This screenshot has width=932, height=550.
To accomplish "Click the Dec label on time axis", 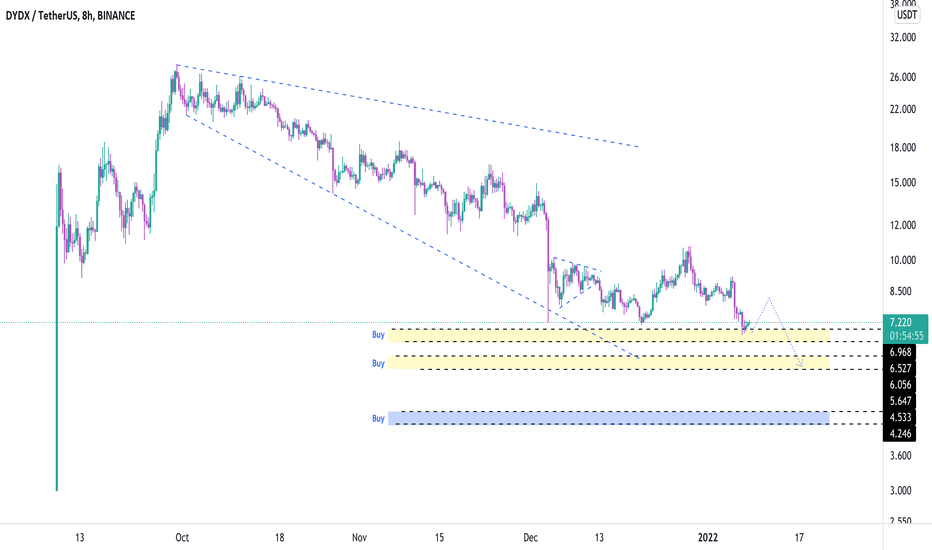I will click(530, 538).
